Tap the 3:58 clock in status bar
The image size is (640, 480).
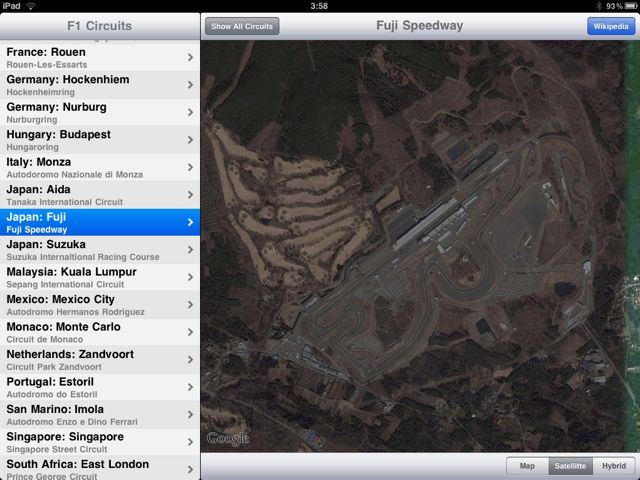(x=319, y=6)
